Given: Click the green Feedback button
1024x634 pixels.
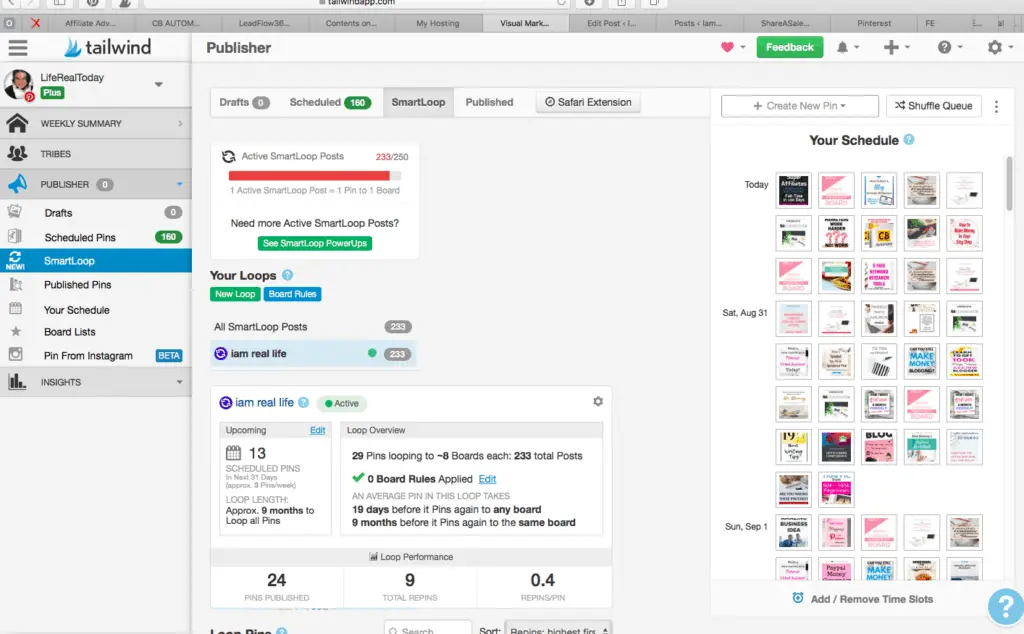Looking at the screenshot, I should [790, 47].
